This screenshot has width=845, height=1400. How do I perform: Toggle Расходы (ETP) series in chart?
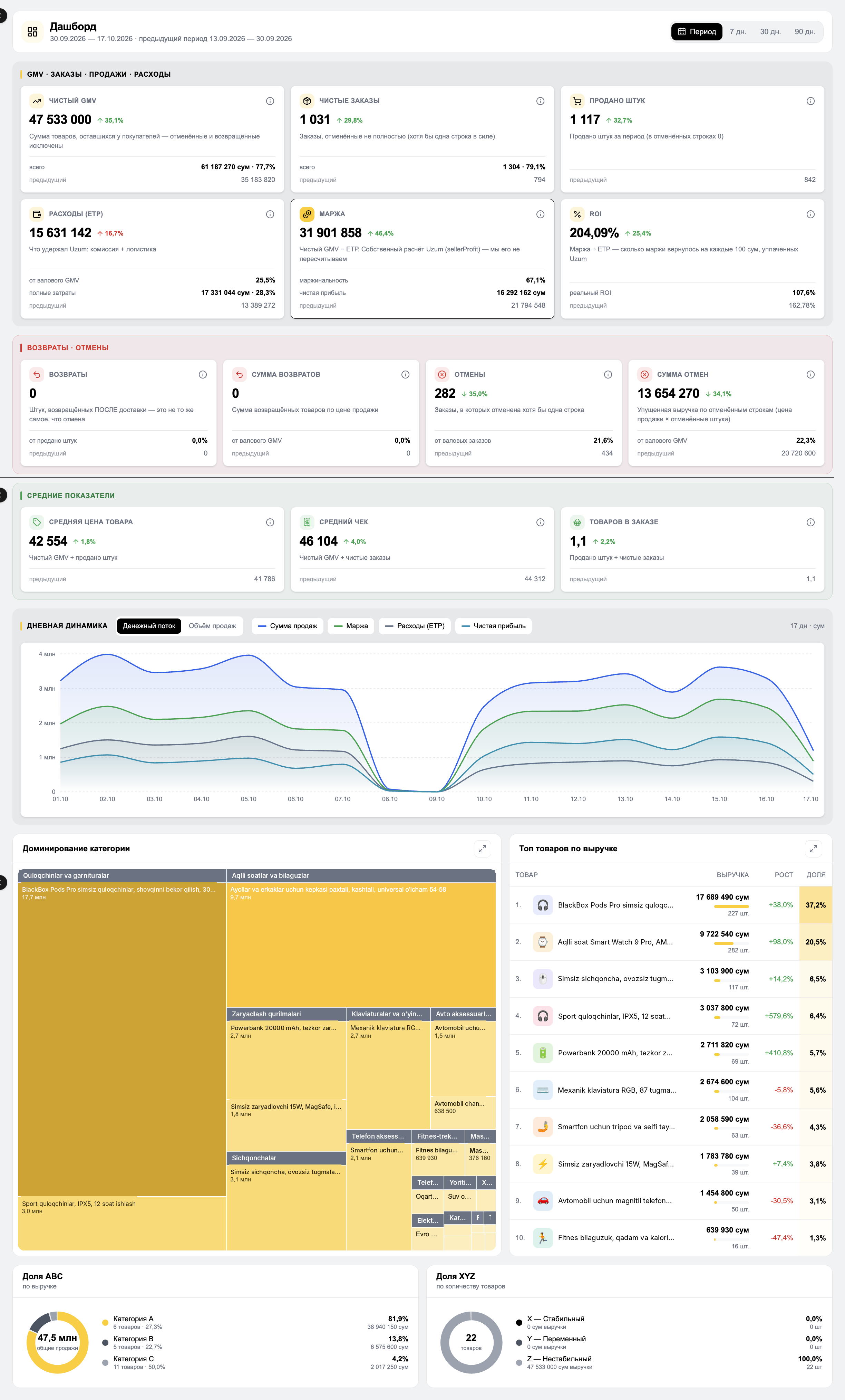point(415,626)
